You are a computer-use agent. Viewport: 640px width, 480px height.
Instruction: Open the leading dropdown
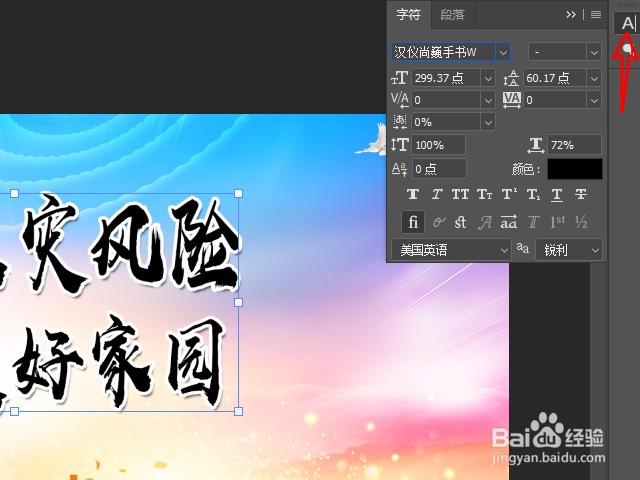tap(594, 78)
